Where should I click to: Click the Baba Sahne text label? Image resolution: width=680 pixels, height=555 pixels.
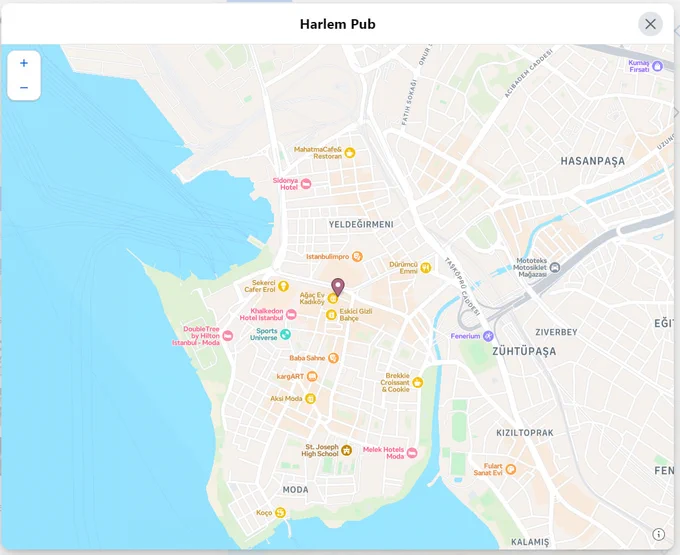tap(307, 358)
